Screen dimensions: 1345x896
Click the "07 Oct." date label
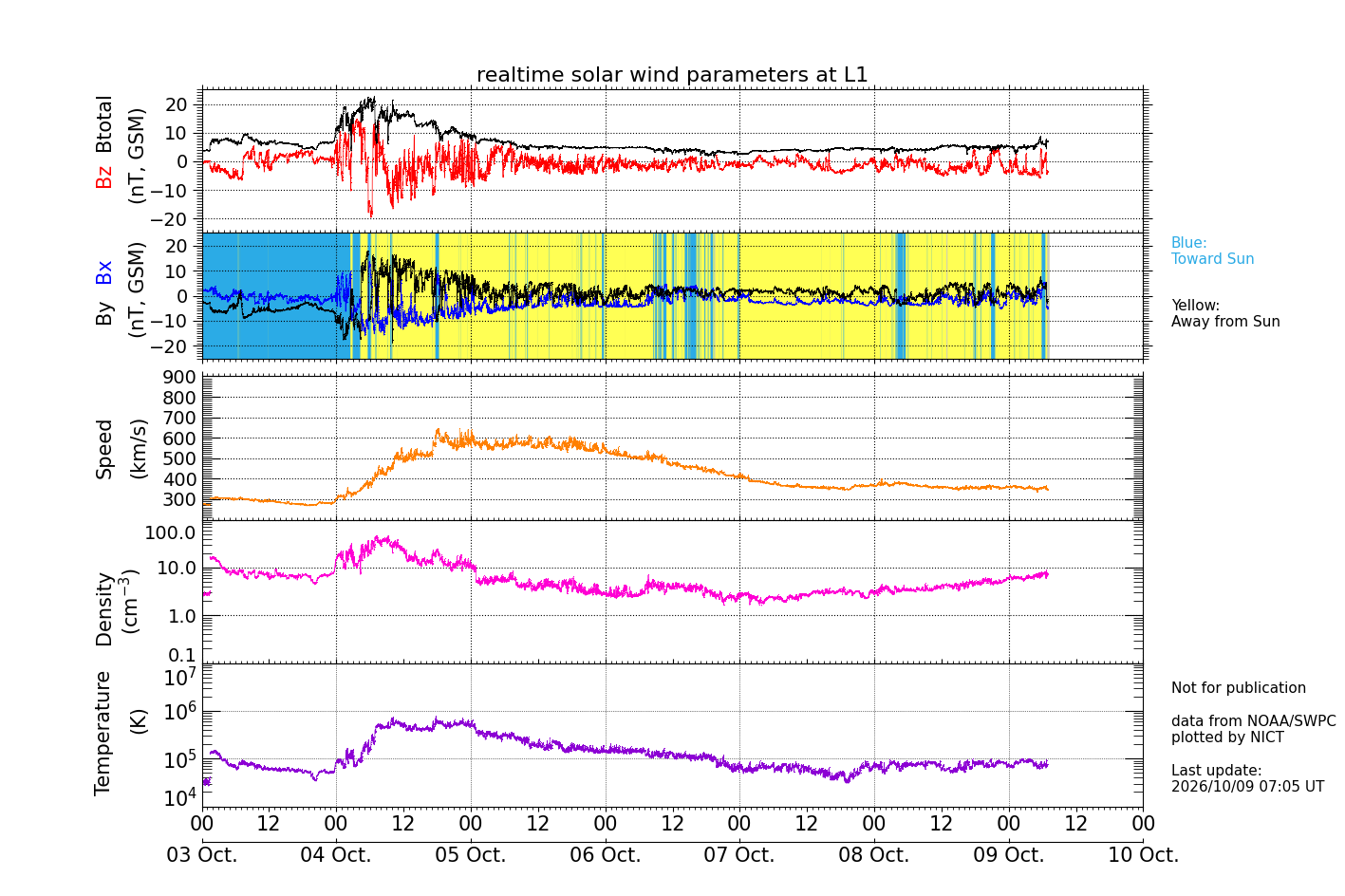(x=739, y=854)
